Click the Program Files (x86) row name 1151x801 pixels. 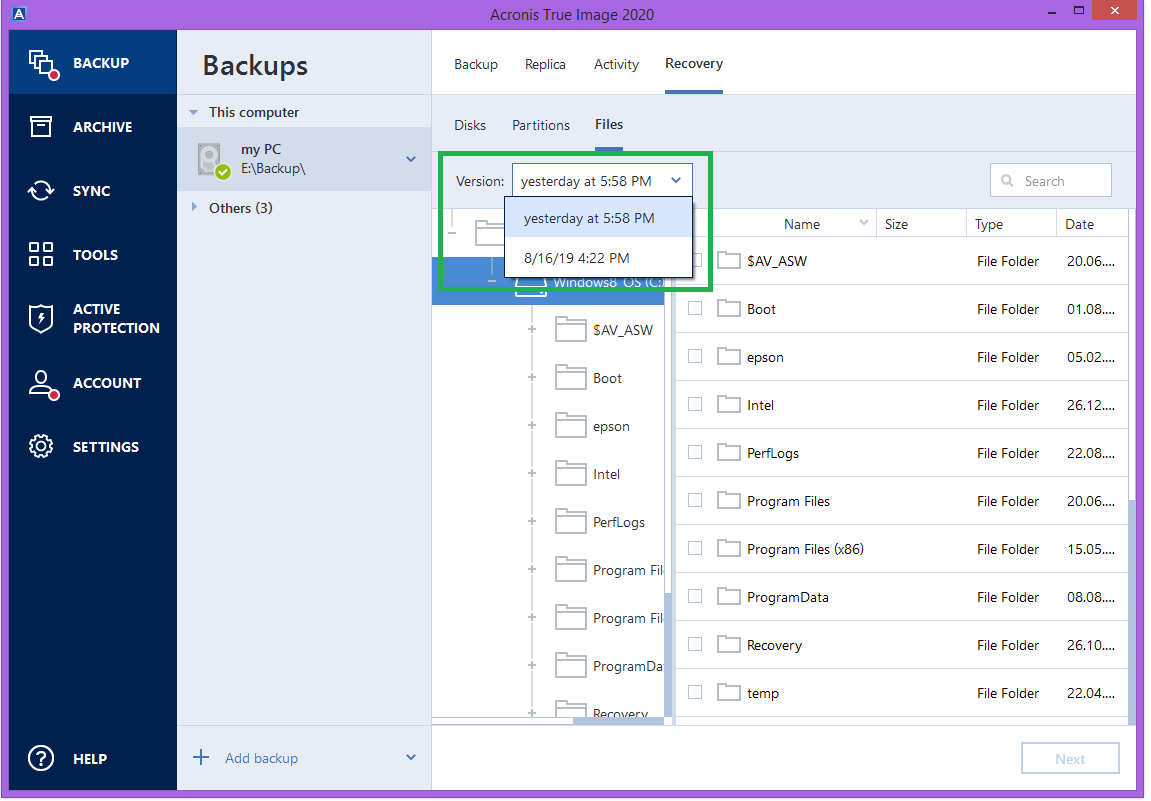[805, 549]
